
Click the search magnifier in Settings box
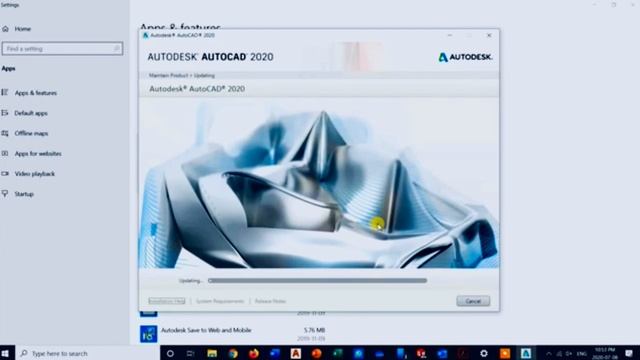[116, 49]
